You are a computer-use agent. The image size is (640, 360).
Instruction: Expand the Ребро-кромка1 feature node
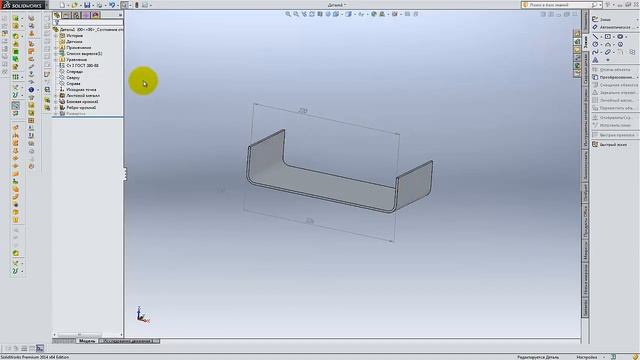coord(56,108)
